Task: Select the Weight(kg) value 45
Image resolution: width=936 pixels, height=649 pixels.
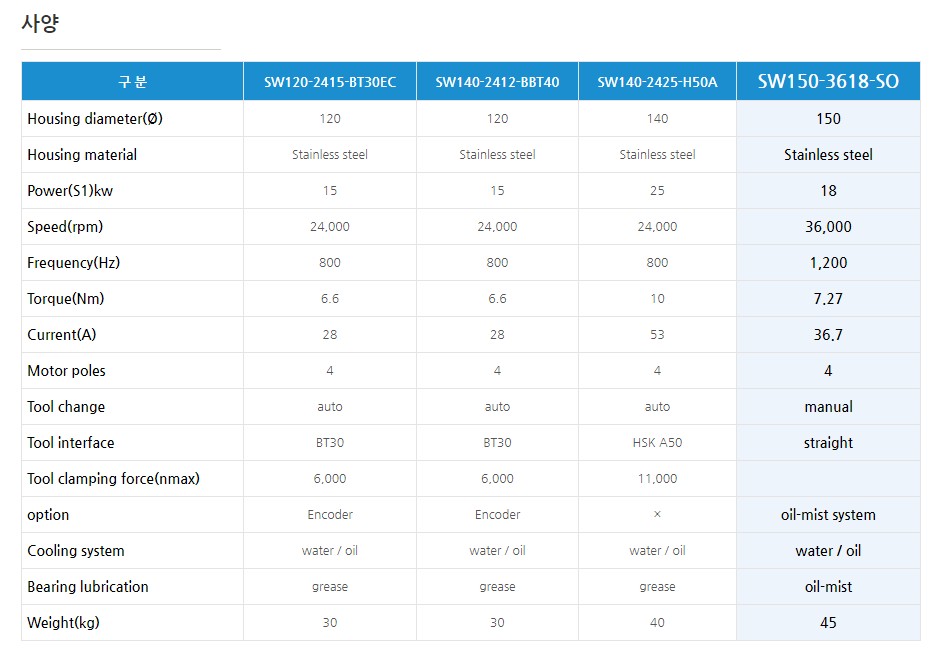Action: coord(828,623)
